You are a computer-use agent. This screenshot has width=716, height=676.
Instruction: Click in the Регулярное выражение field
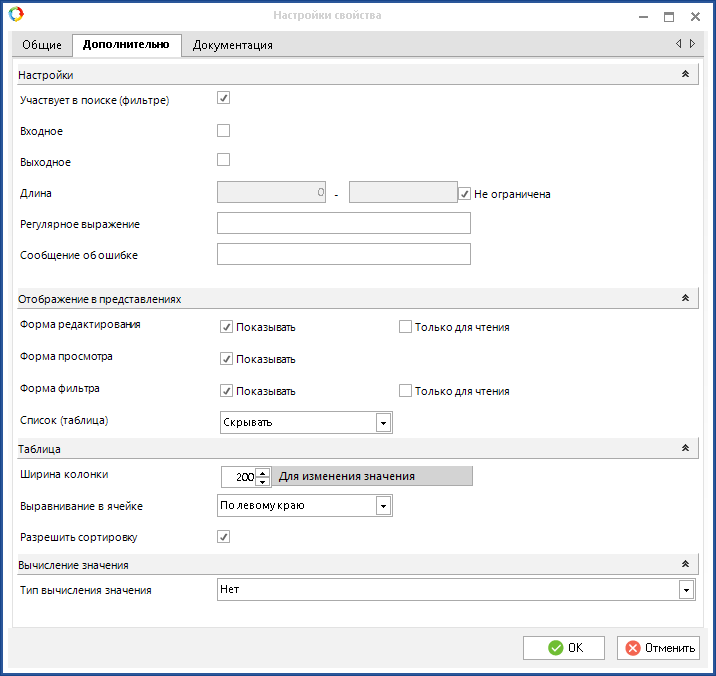[343, 223]
